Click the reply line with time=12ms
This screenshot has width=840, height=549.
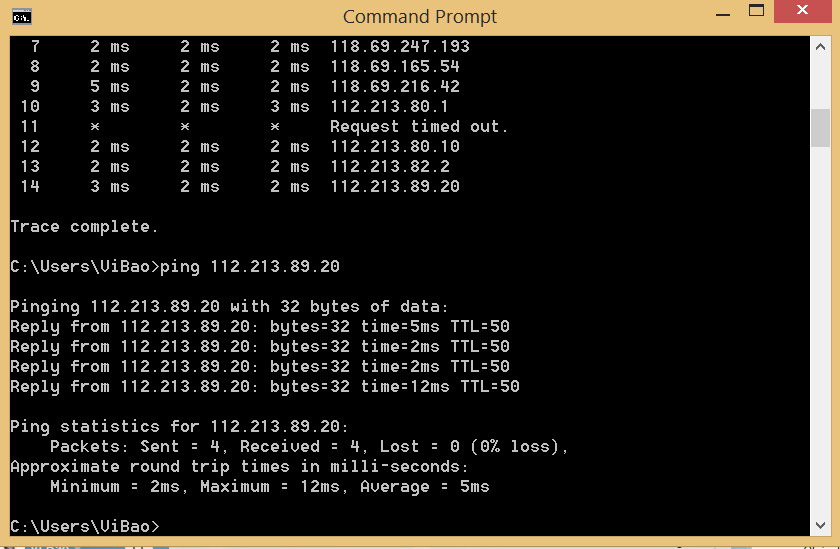point(265,386)
